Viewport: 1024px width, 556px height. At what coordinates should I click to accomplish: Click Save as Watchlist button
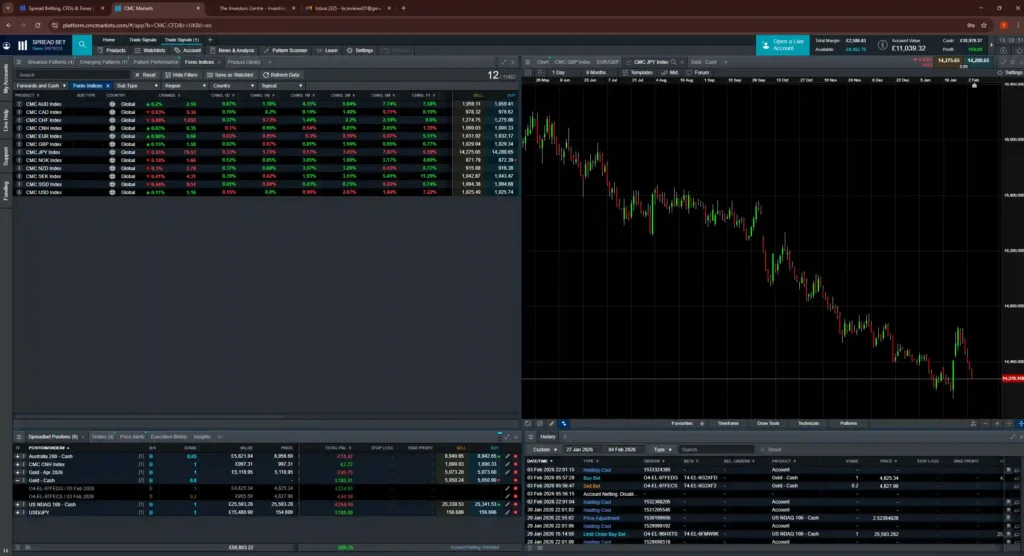point(231,74)
